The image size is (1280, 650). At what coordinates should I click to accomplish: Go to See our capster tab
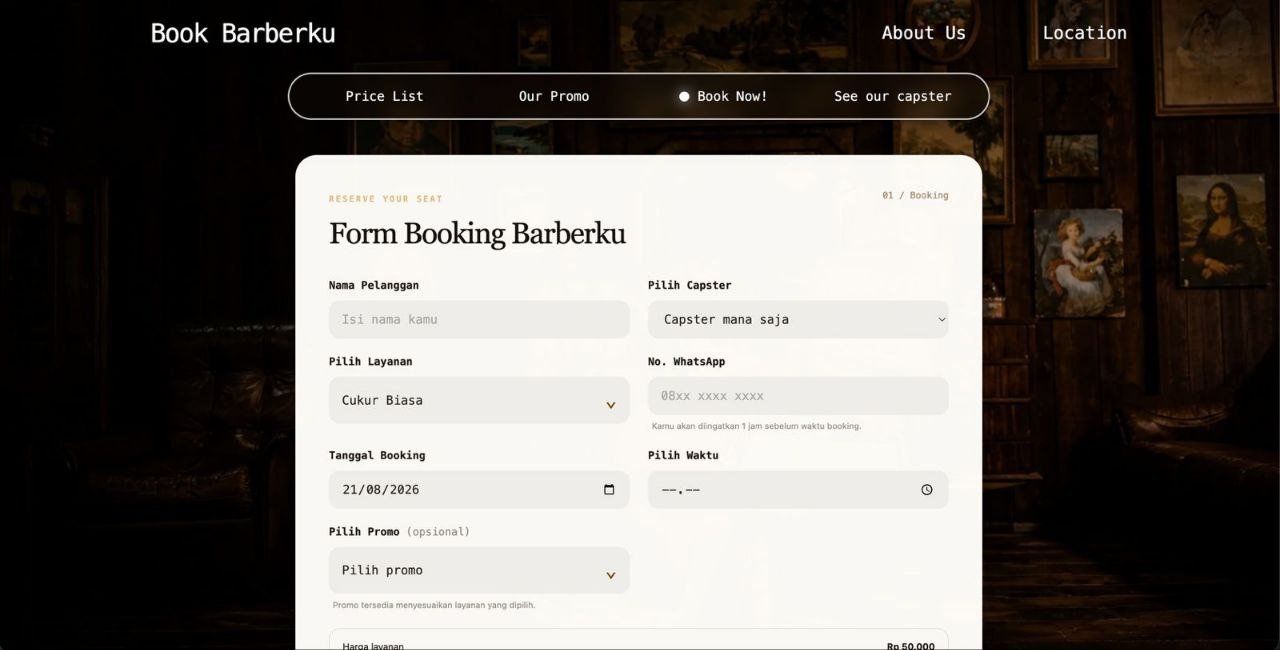893,96
